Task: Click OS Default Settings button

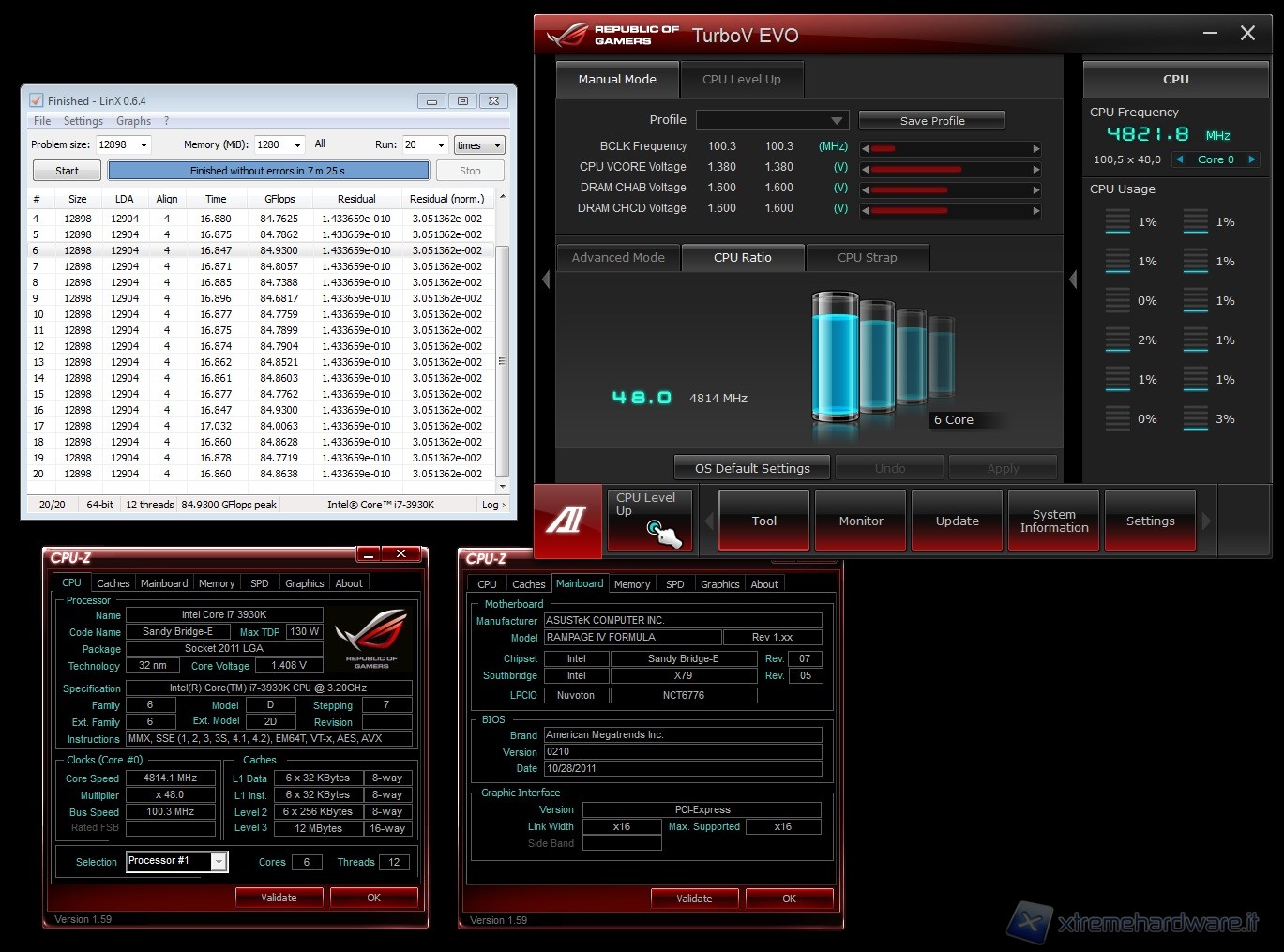Action: click(x=752, y=468)
